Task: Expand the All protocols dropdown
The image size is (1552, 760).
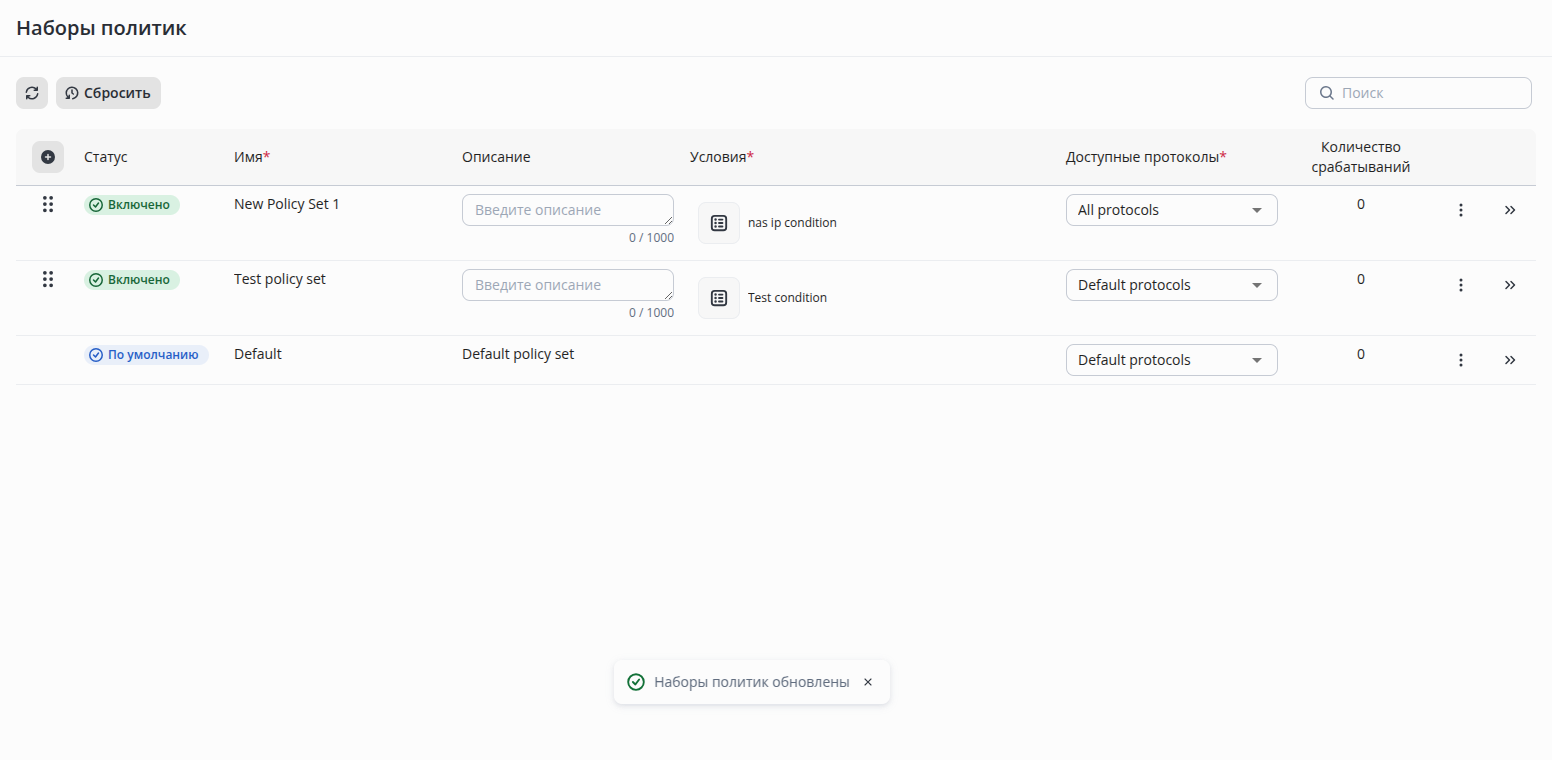Action: [x=1171, y=210]
